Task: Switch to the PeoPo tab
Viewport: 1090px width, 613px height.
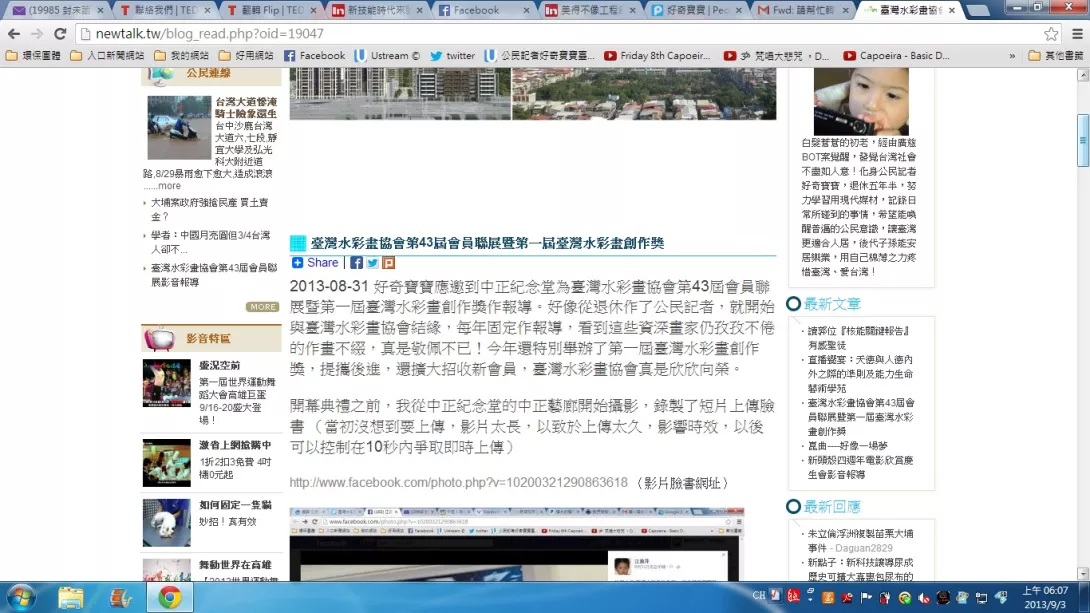Action: pyautogui.click(x=697, y=10)
